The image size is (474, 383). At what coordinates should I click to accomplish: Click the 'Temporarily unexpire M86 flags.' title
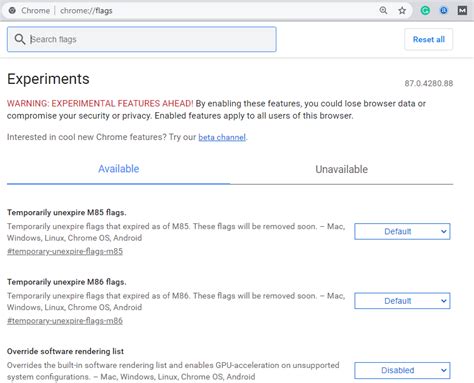coord(67,282)
